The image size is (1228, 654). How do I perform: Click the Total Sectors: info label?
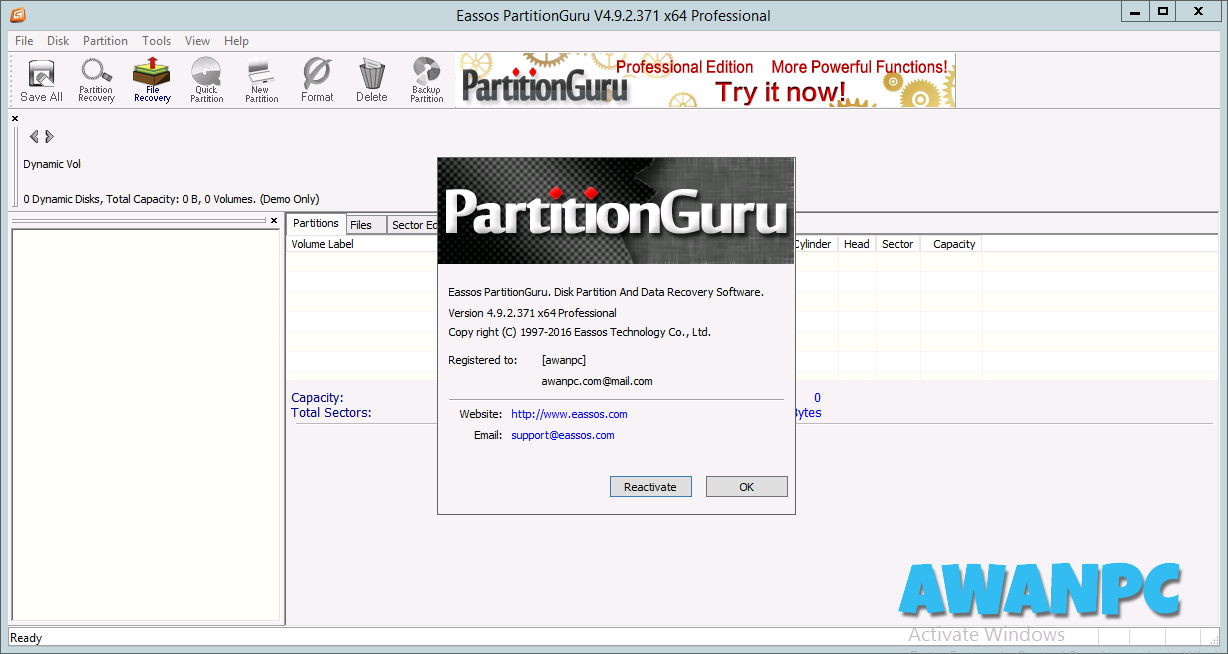[331, 412]
